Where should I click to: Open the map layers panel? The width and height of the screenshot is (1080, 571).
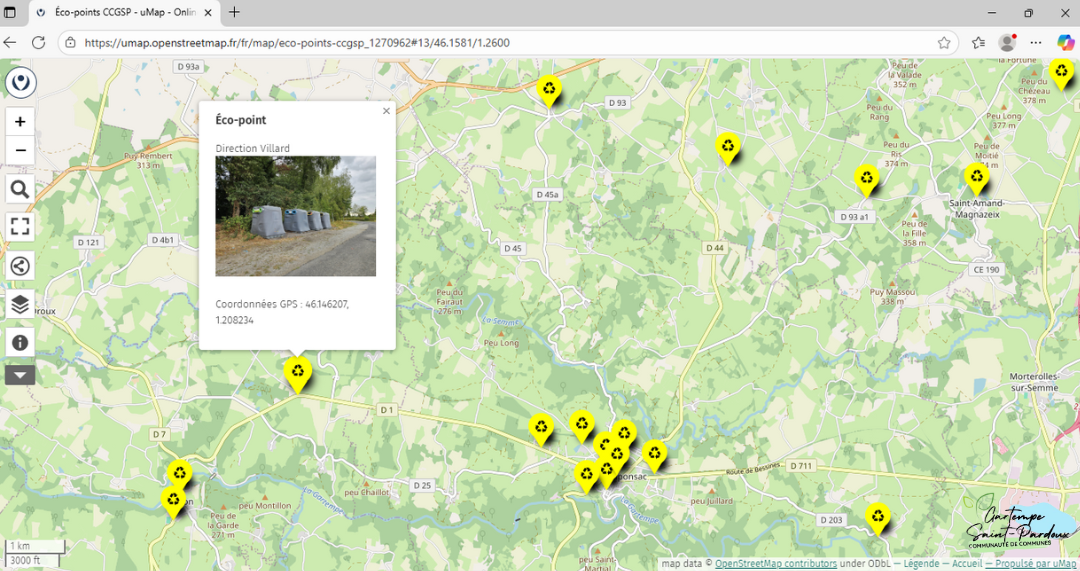click(21, 304)
